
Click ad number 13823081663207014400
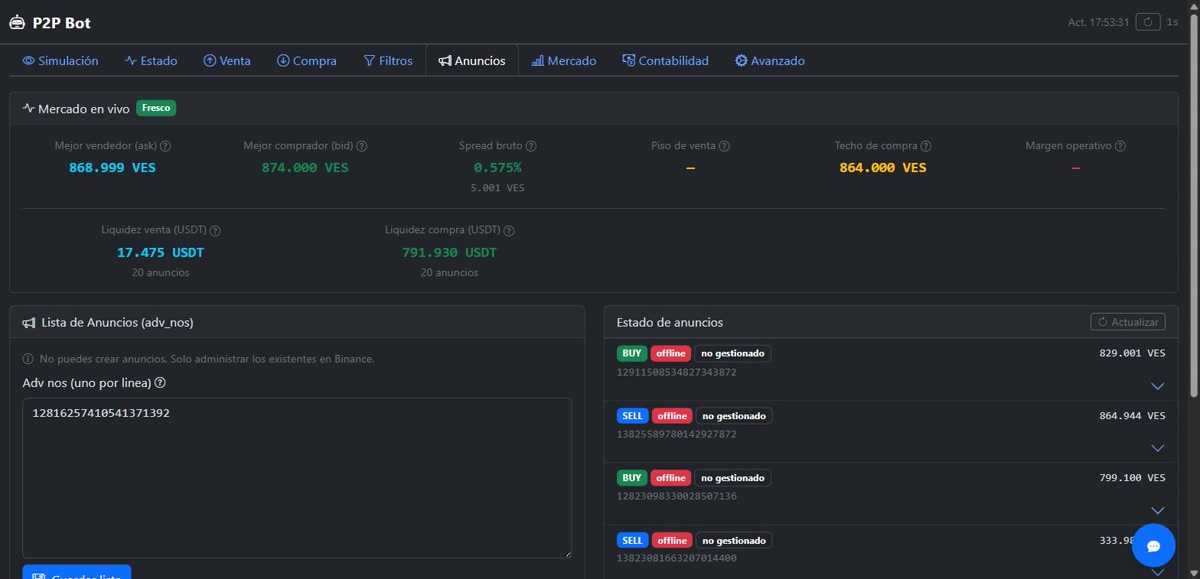677,558
